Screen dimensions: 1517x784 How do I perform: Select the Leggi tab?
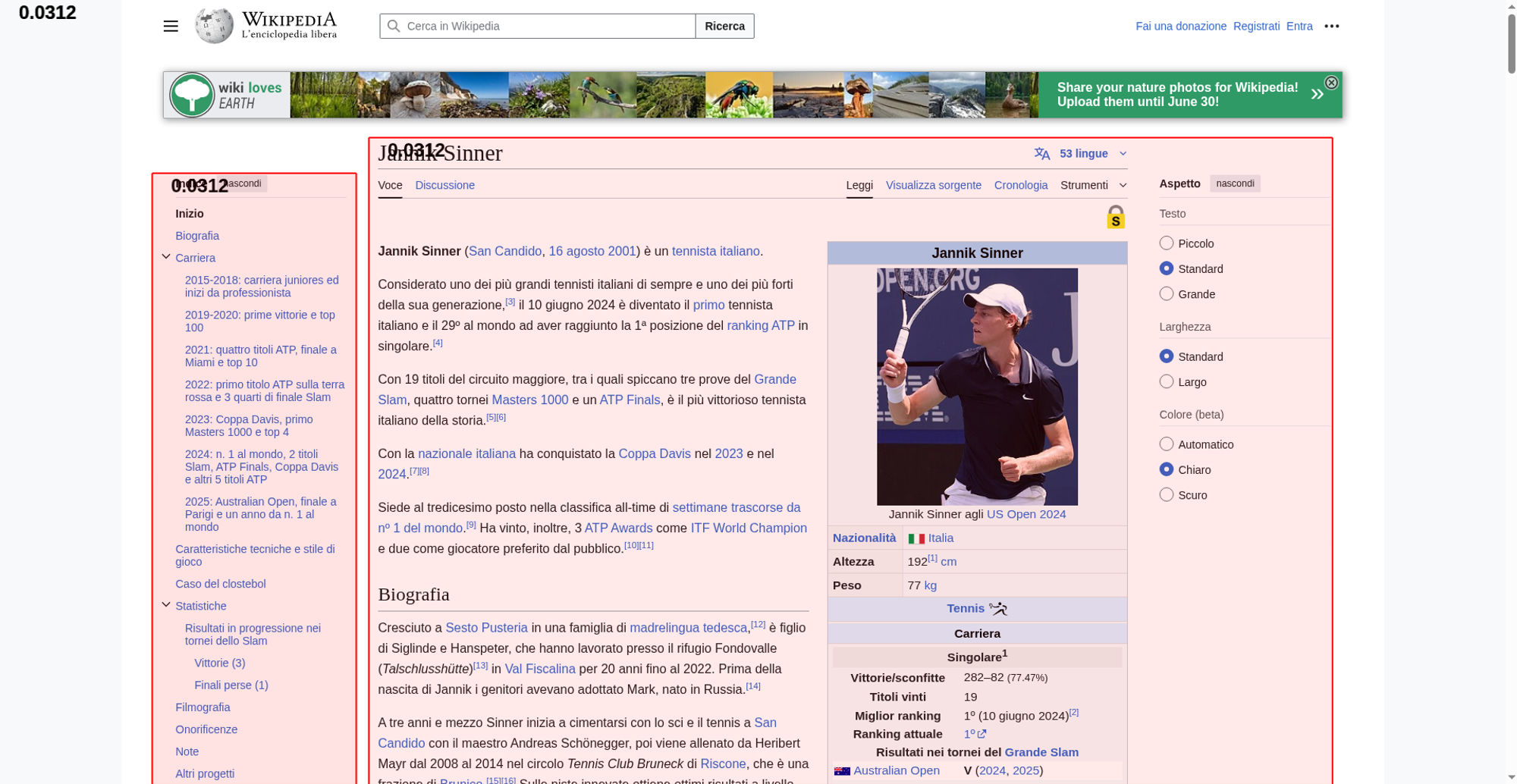859,185
